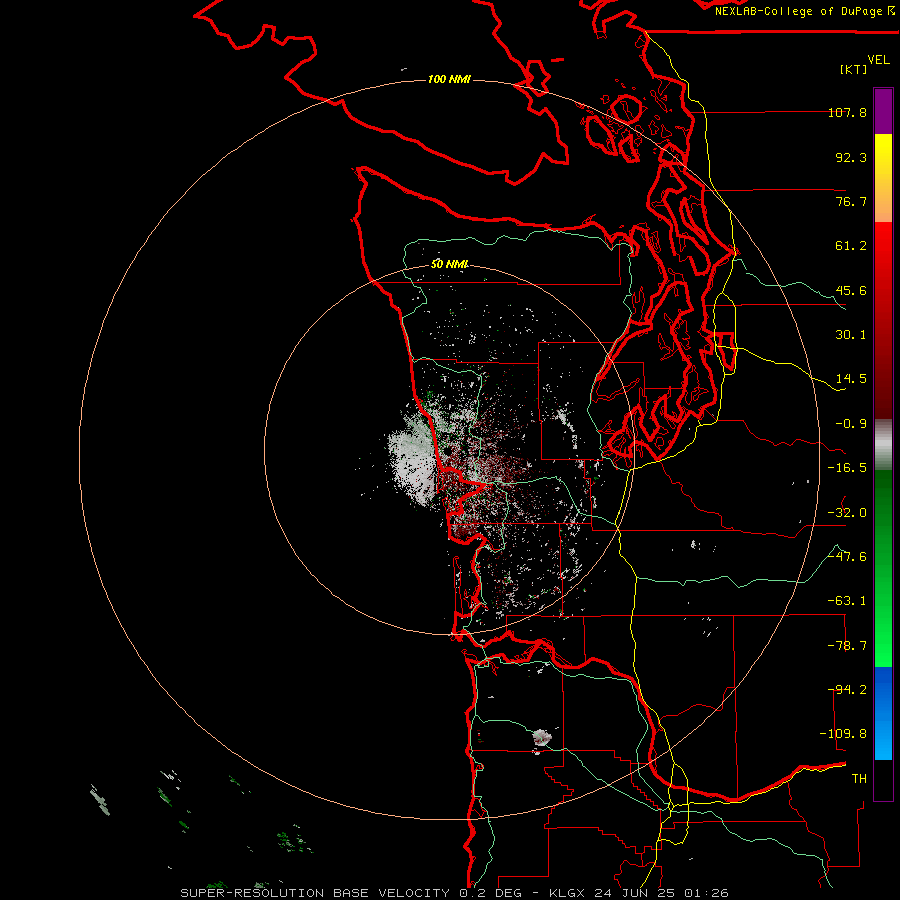Click the [KT] units label
The width and height of the screenshot is (900, 900).
pyautogui.click(x=854, y=69)
